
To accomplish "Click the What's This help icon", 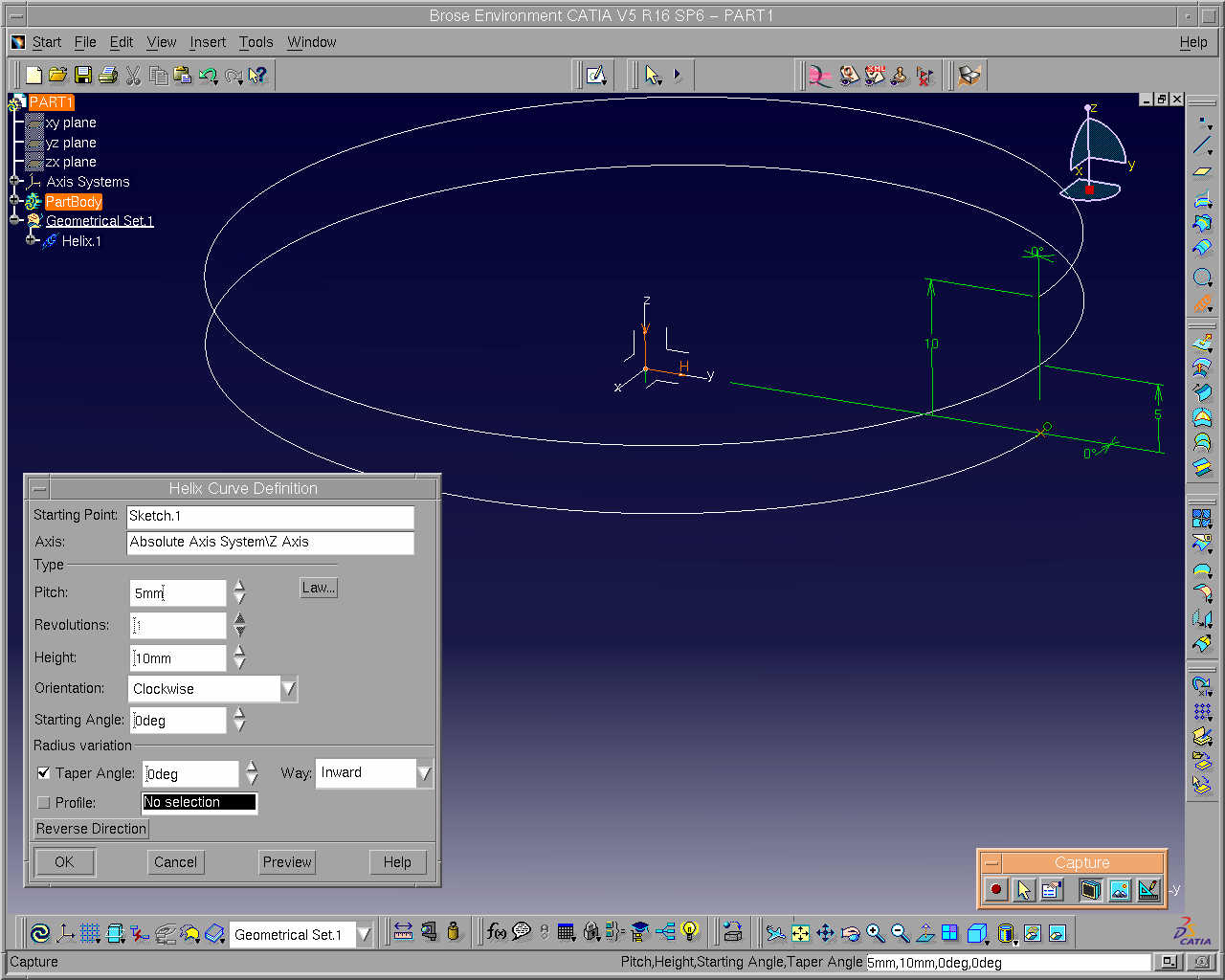I will 257,75.
